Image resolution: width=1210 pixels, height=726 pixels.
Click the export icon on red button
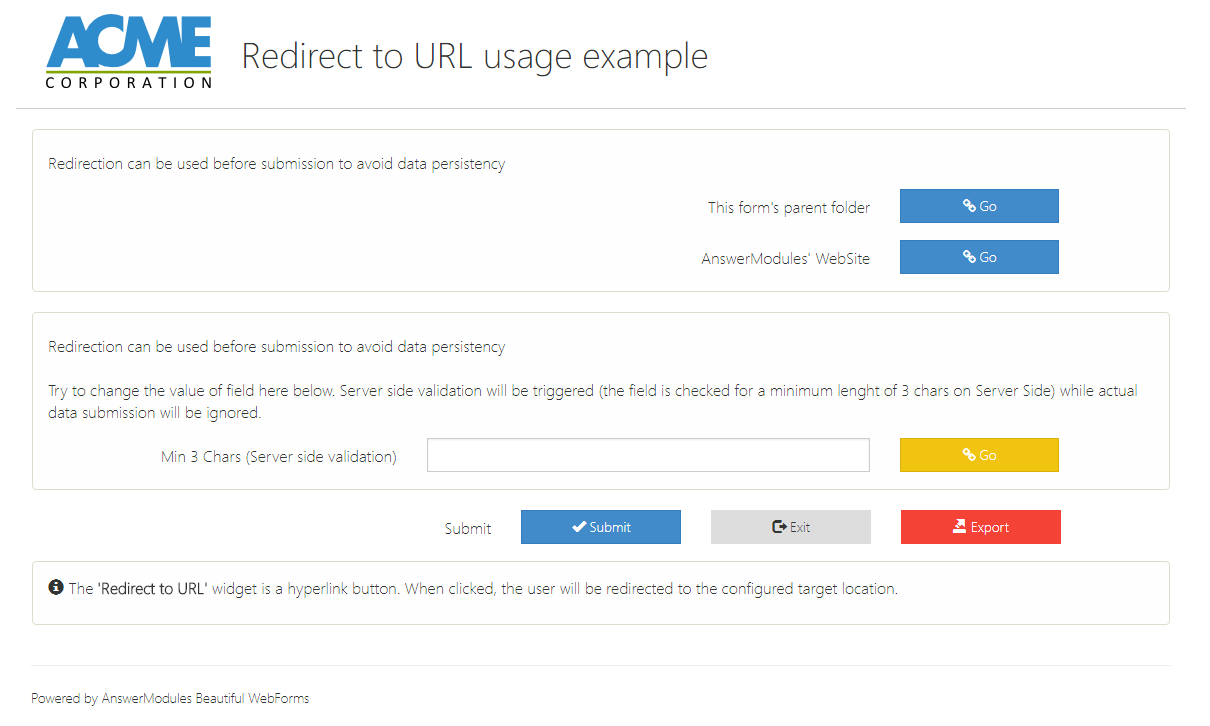960,527
